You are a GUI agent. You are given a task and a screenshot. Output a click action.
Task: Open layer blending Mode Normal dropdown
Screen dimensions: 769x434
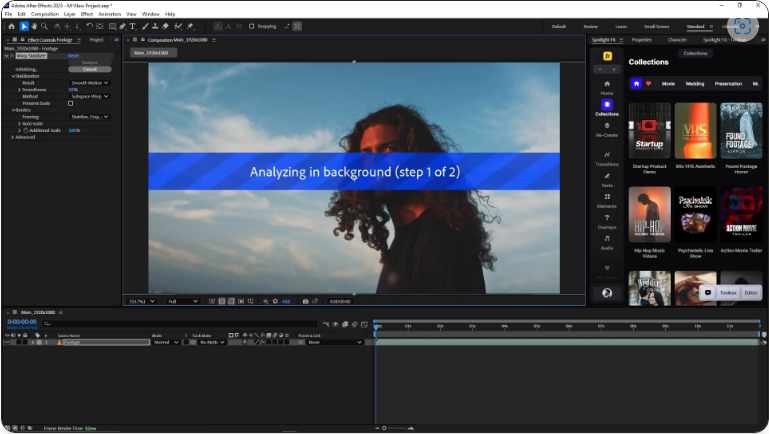(166, 342)
